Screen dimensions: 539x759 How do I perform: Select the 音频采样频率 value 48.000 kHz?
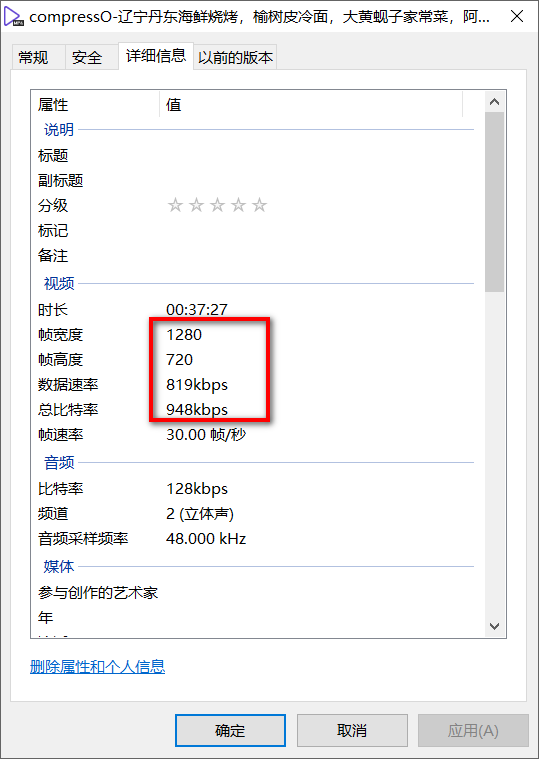pos(206,539)
